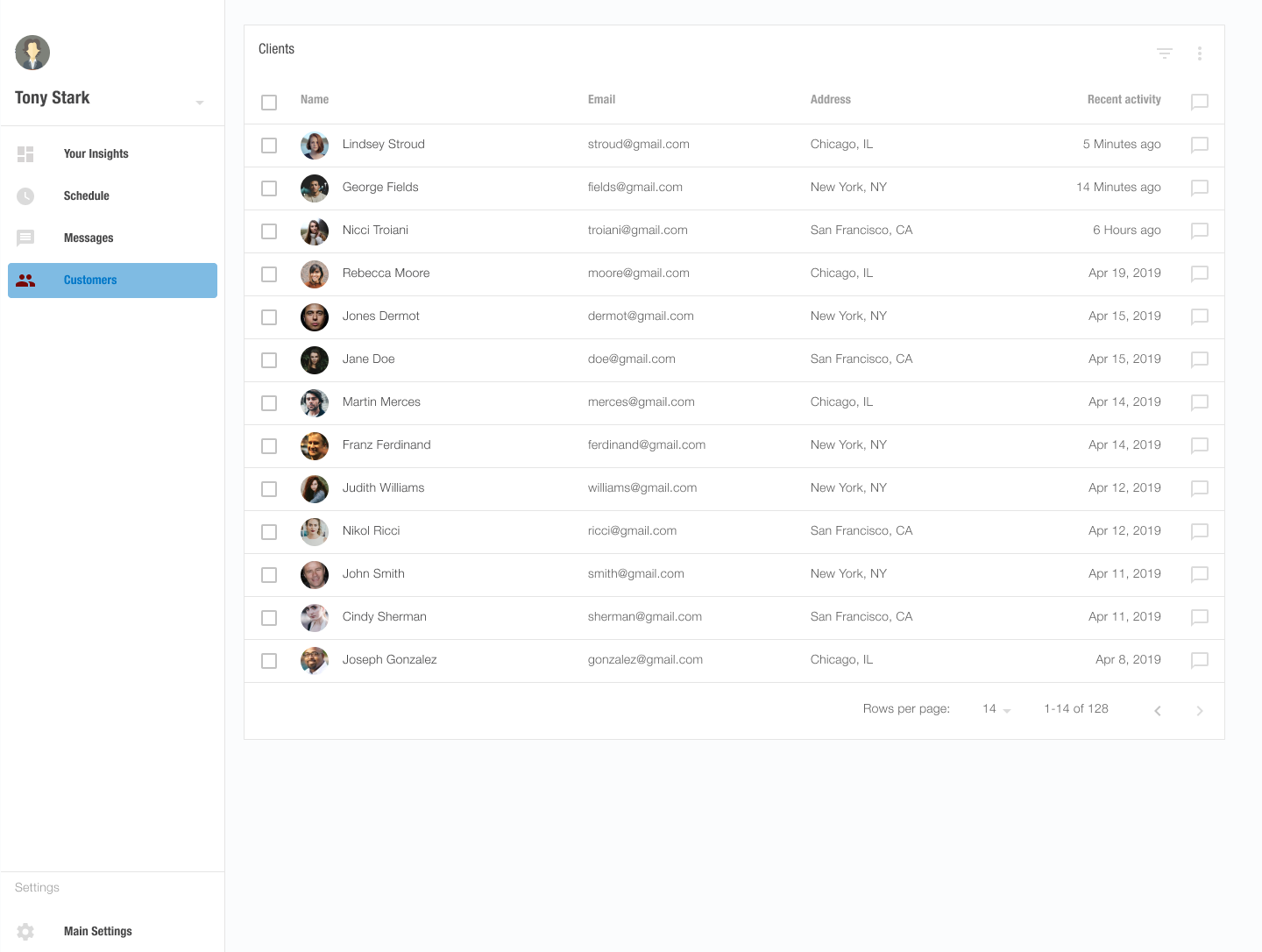The image size is (1262, 952).
Task: Open Messages in the sidebar
Action: click(x=112, y=238)
